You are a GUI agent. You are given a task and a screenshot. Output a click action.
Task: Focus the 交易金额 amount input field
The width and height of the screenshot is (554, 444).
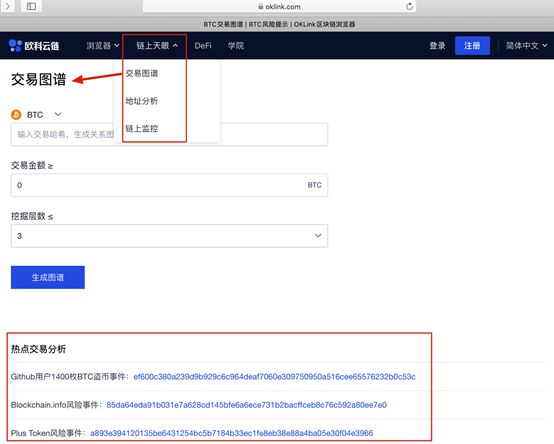169,185
